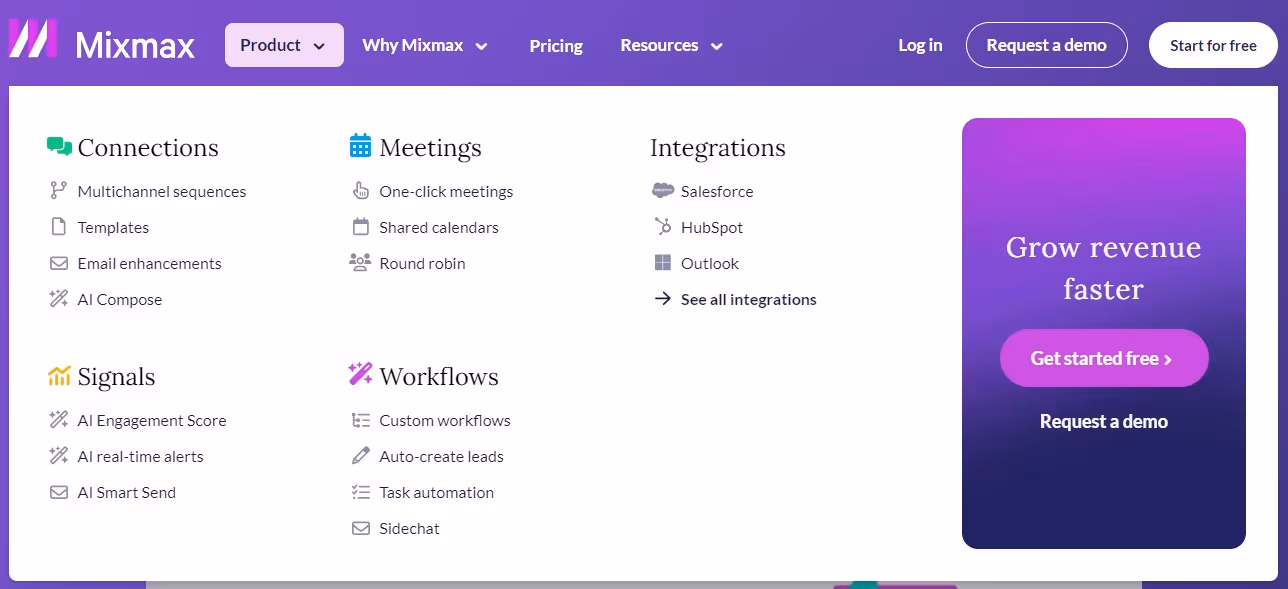
Task: Open the Why Mixmax dropdown
Action: 425,45
